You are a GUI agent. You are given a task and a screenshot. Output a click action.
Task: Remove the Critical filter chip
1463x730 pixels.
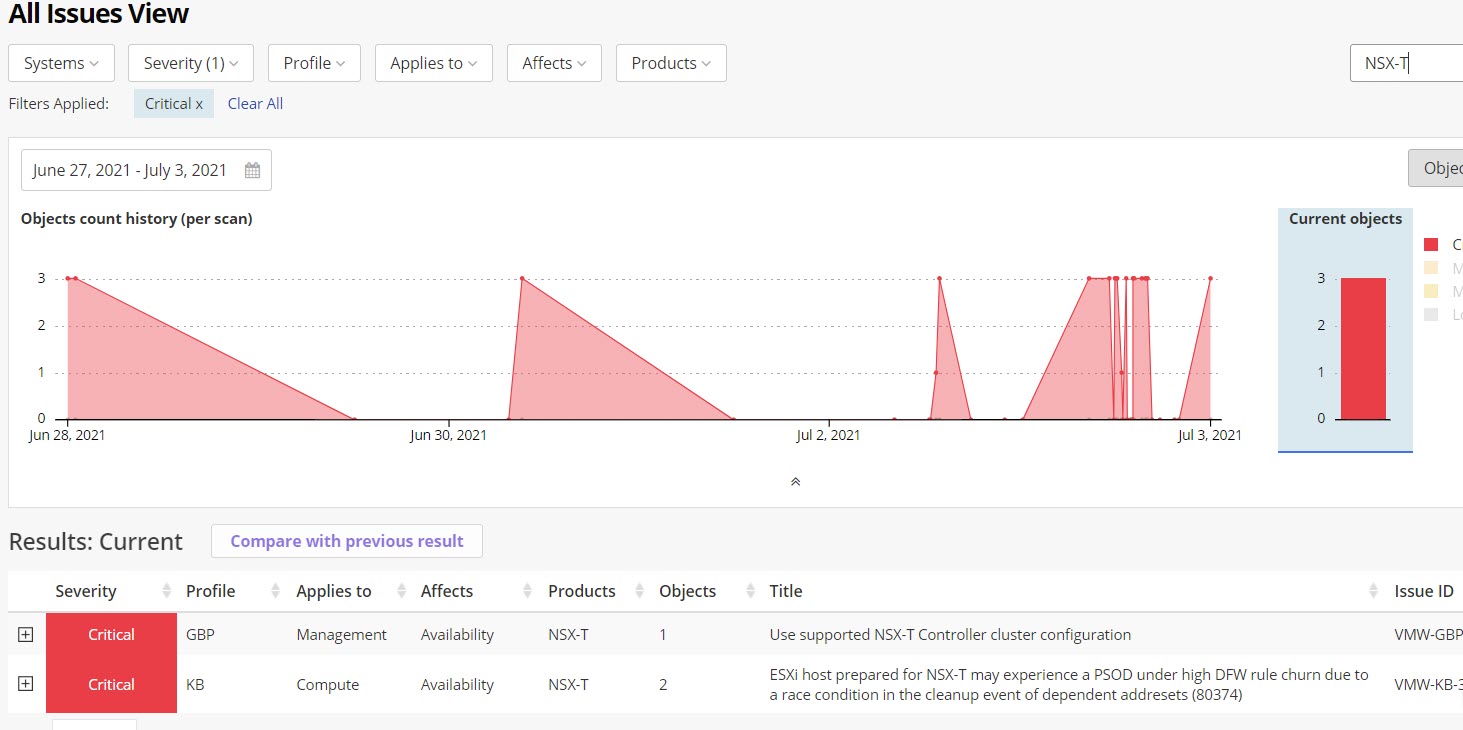click(x=199, y=104)
